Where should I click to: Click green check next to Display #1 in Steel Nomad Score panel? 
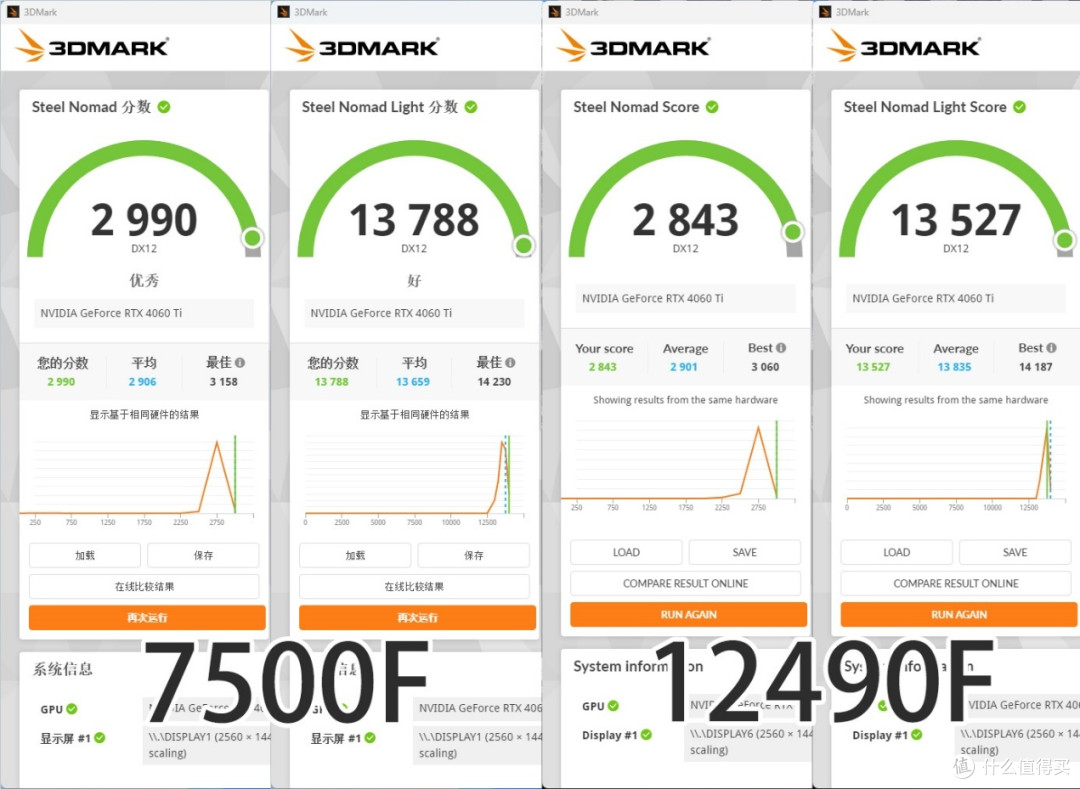[x=646, y=735]
